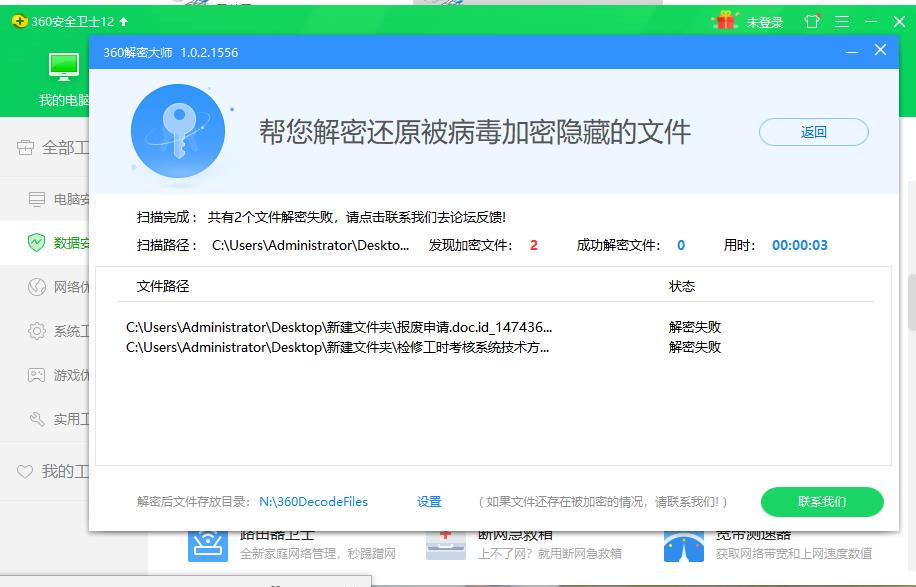Click the 文件路径 column header
Viewport: 916px width, 587px height.
point(163,286)
